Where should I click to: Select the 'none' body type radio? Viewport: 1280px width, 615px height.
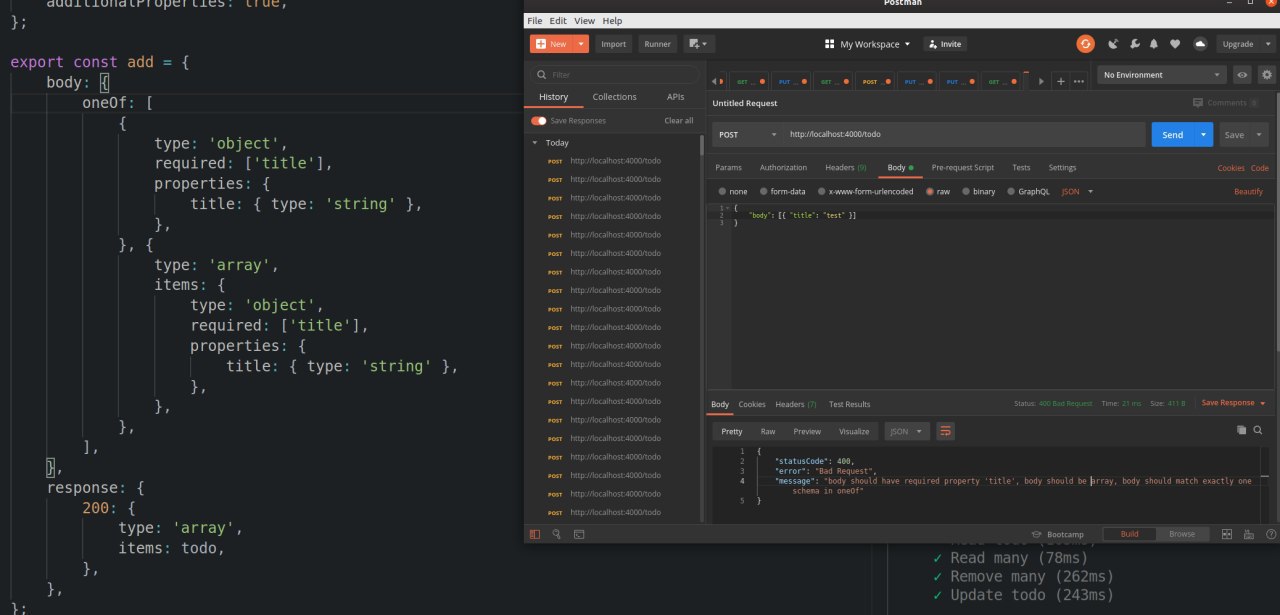pos(723,191)
